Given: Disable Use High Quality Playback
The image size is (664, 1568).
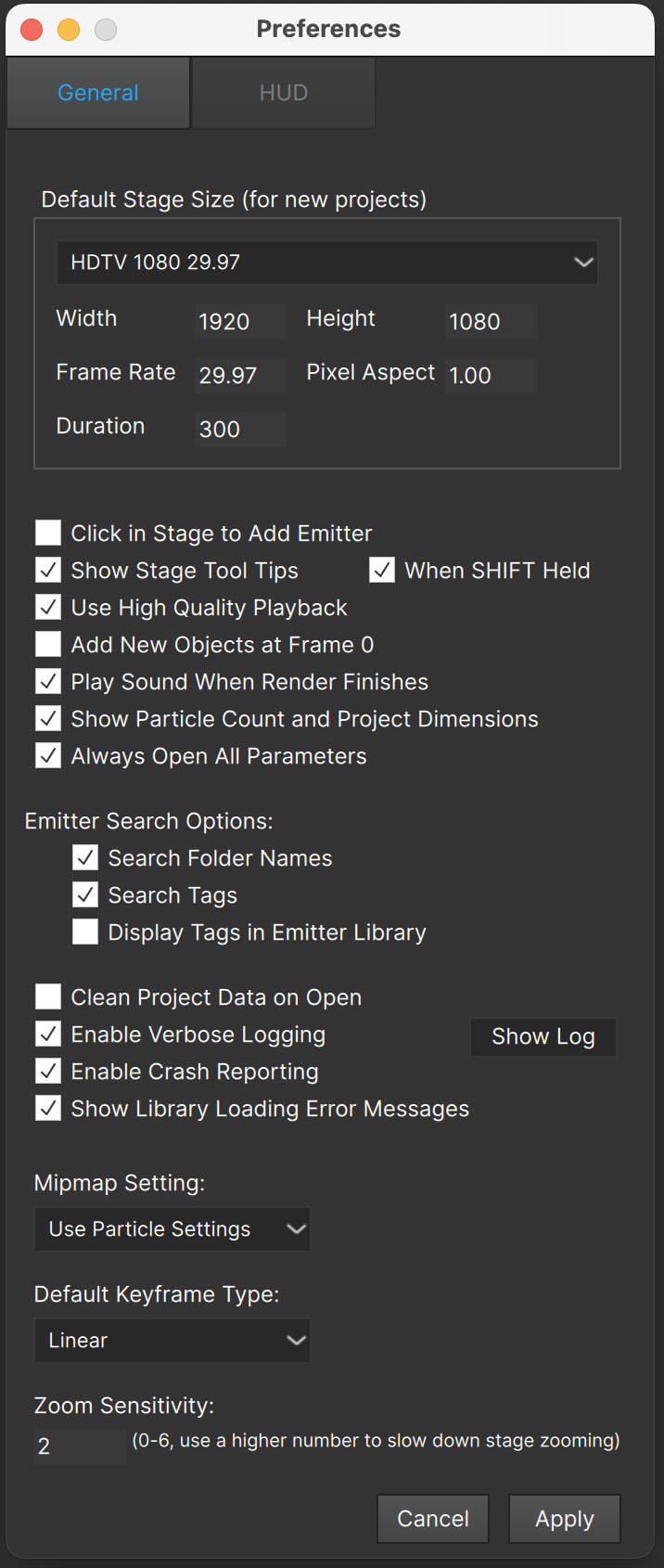Looking at the screenshot, I should (48, 607).
